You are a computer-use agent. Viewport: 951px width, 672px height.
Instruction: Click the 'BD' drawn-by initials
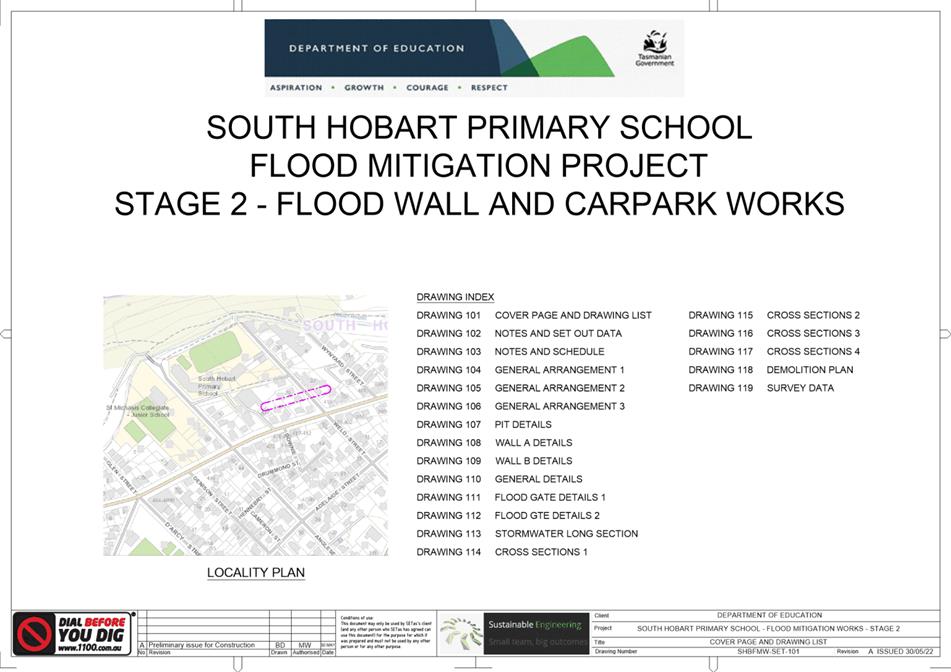coord(280,645)
